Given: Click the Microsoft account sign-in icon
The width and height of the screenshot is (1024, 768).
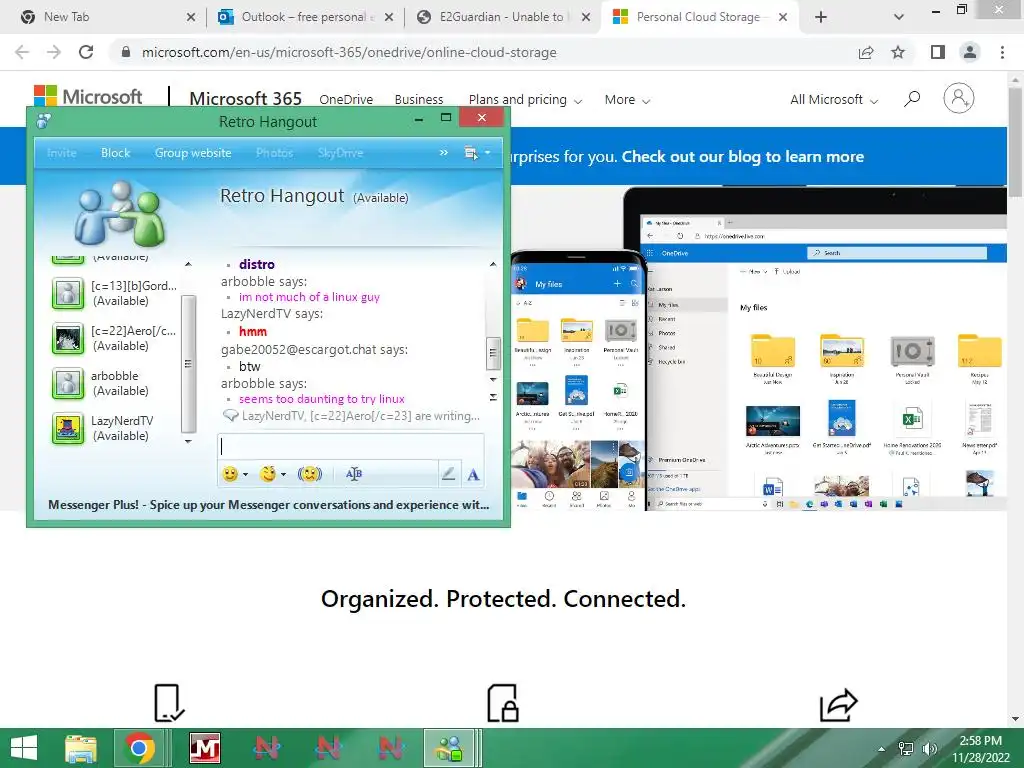Looking at the screenshot, I should pos(959,98).
